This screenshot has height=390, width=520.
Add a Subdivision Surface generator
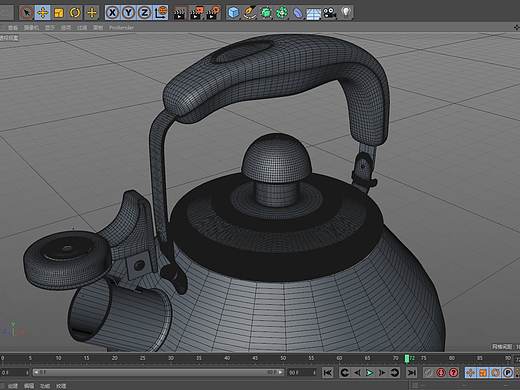(x=266, y=13)
